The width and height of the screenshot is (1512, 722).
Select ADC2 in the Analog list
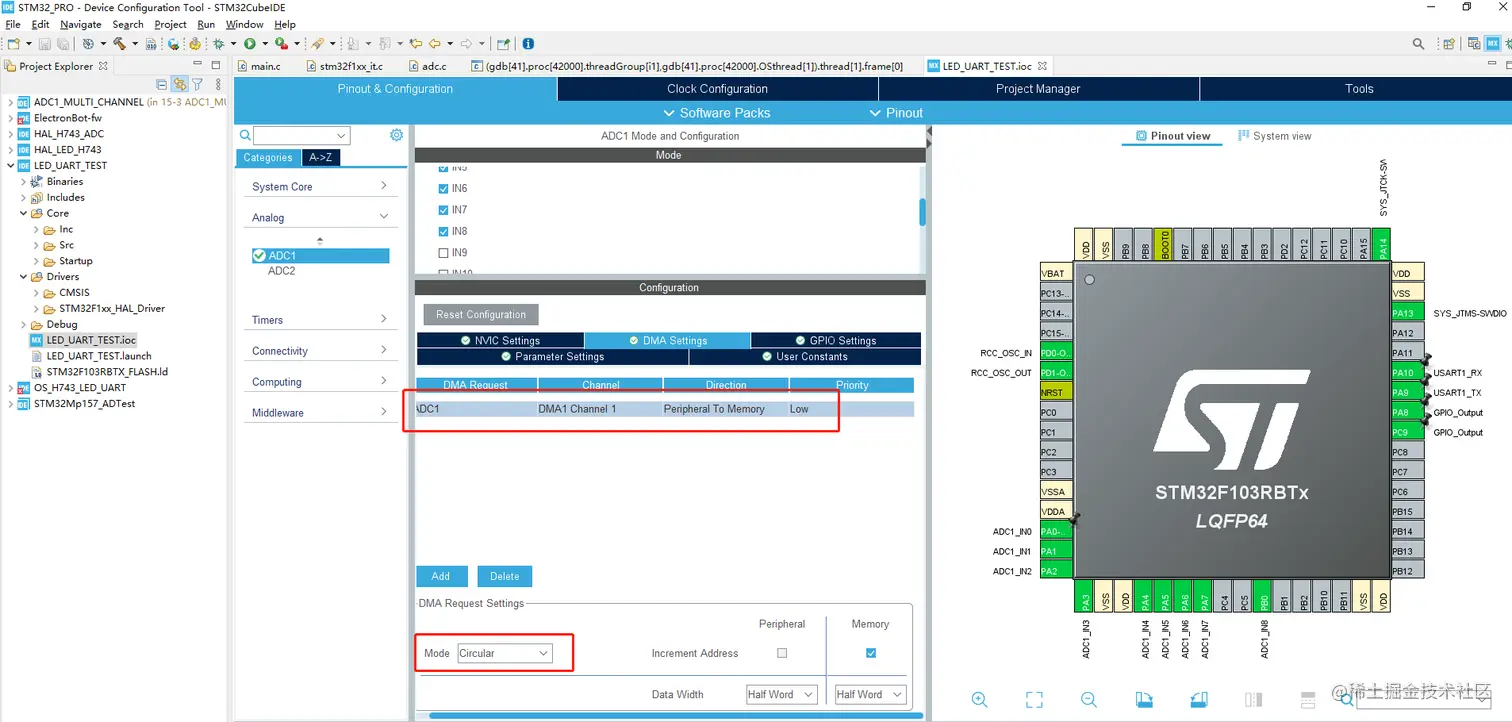282,271
